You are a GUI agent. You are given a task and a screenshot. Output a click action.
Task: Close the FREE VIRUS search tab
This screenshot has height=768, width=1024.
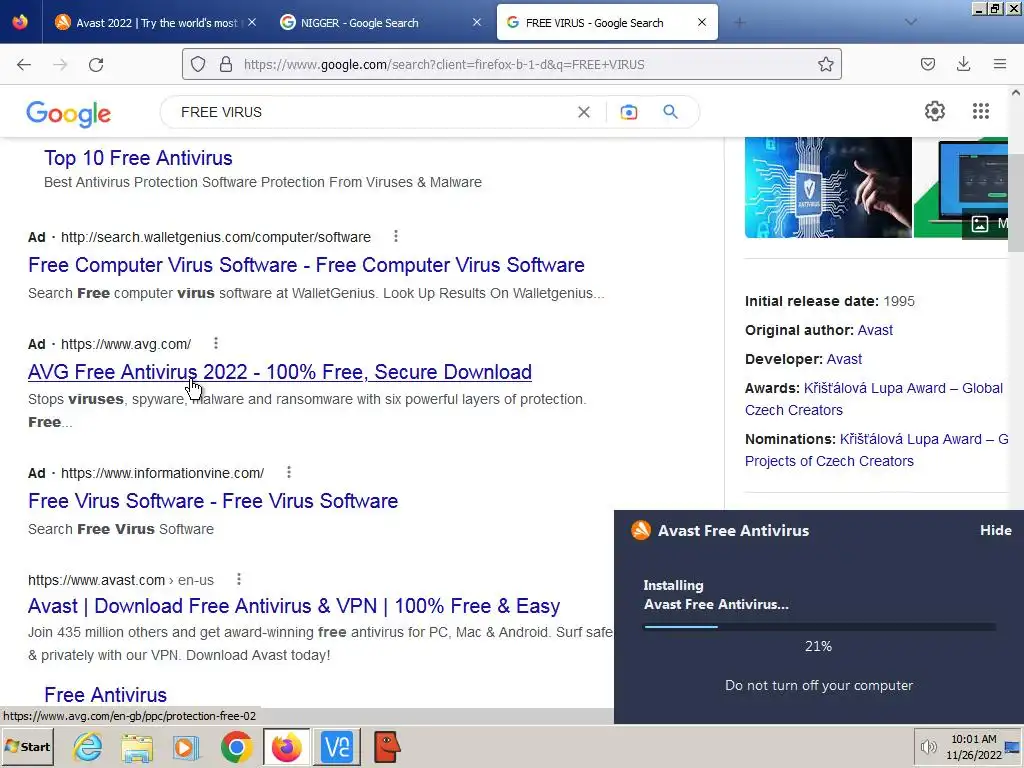[702, 22]
